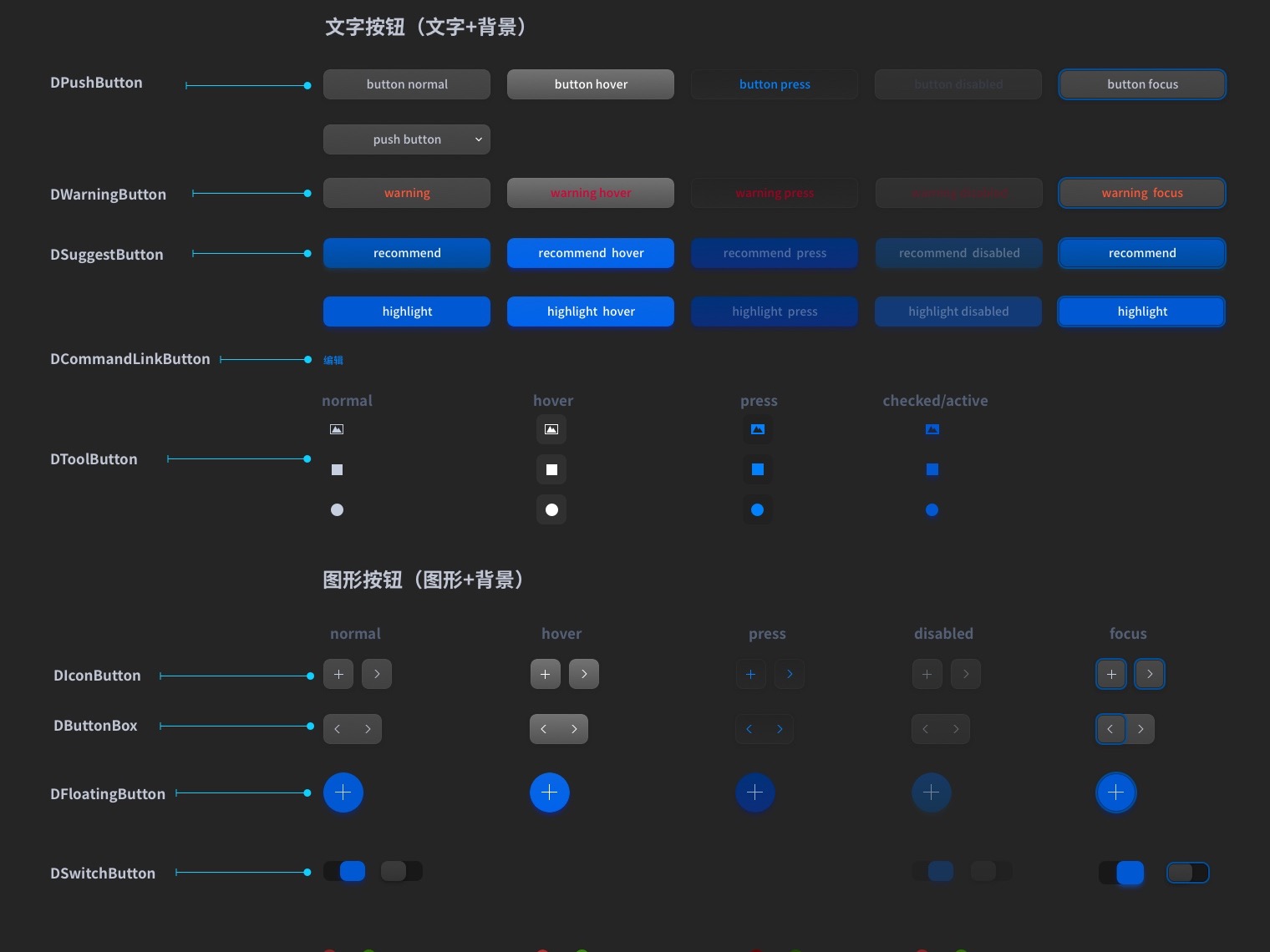The height and width of the screenshot is (952, 1270).
Task: Click the highlight hover button
Action: pos(590,311)
